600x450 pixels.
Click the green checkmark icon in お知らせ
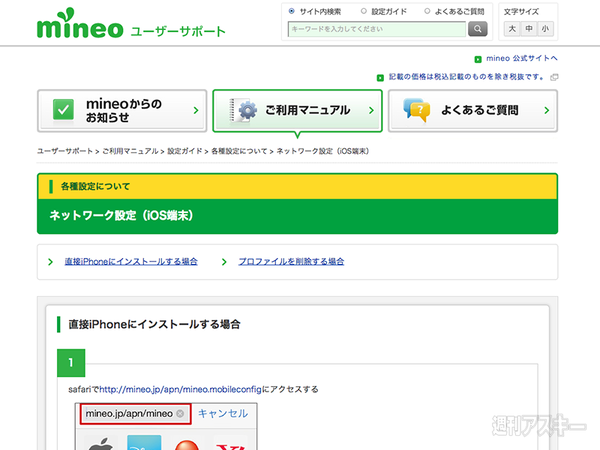pos(63,110)
